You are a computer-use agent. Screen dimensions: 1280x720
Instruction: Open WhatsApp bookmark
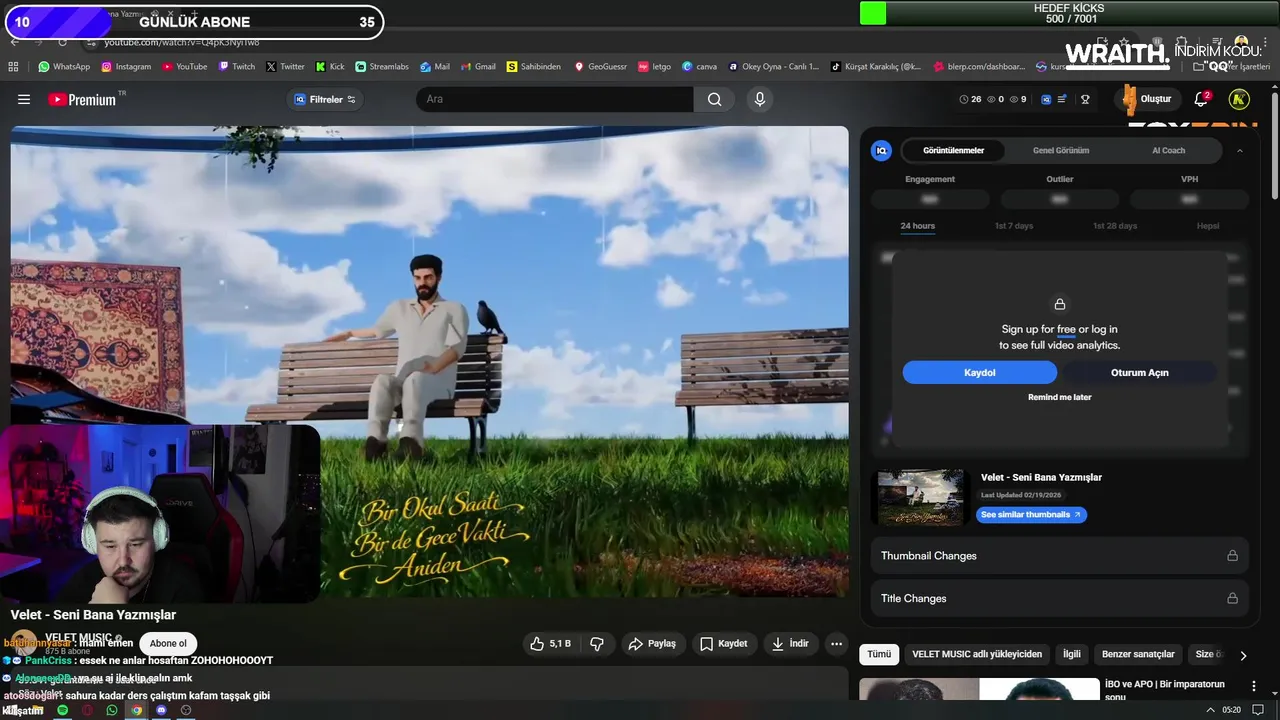[64, 66]
